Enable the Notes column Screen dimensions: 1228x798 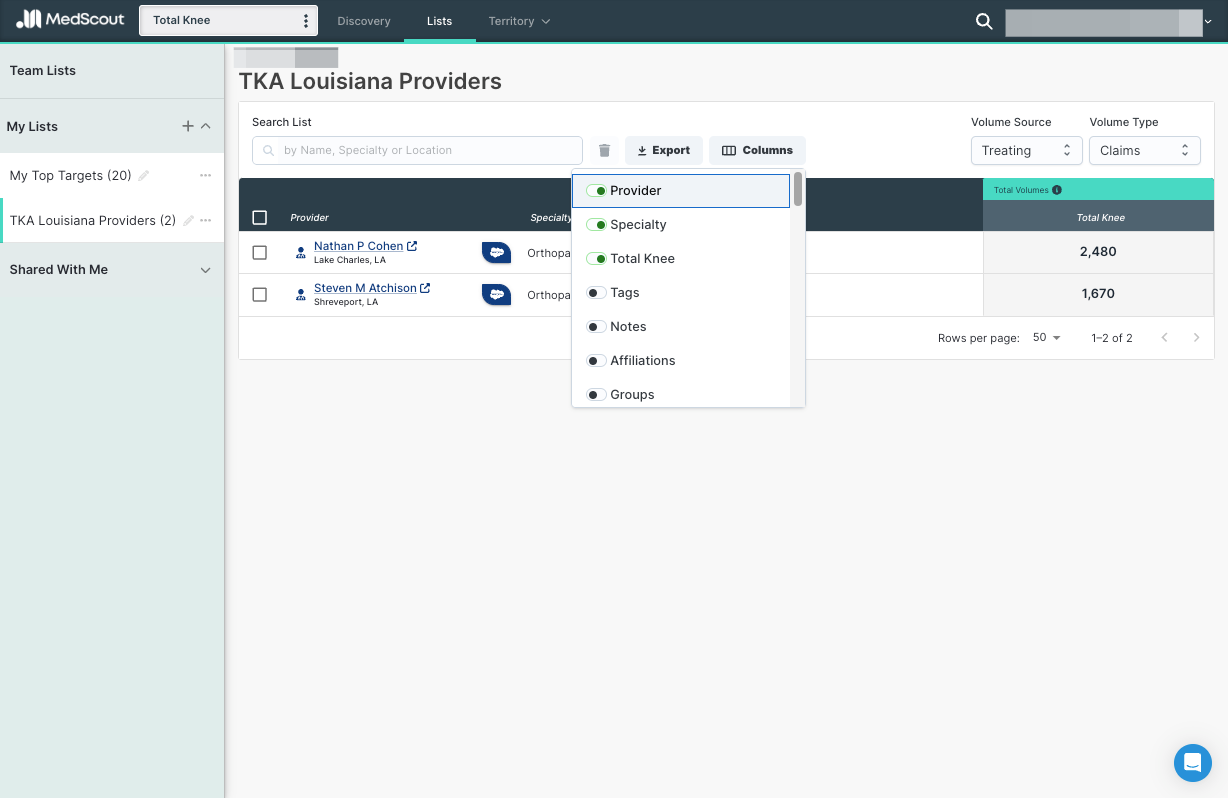pos(596,327)
